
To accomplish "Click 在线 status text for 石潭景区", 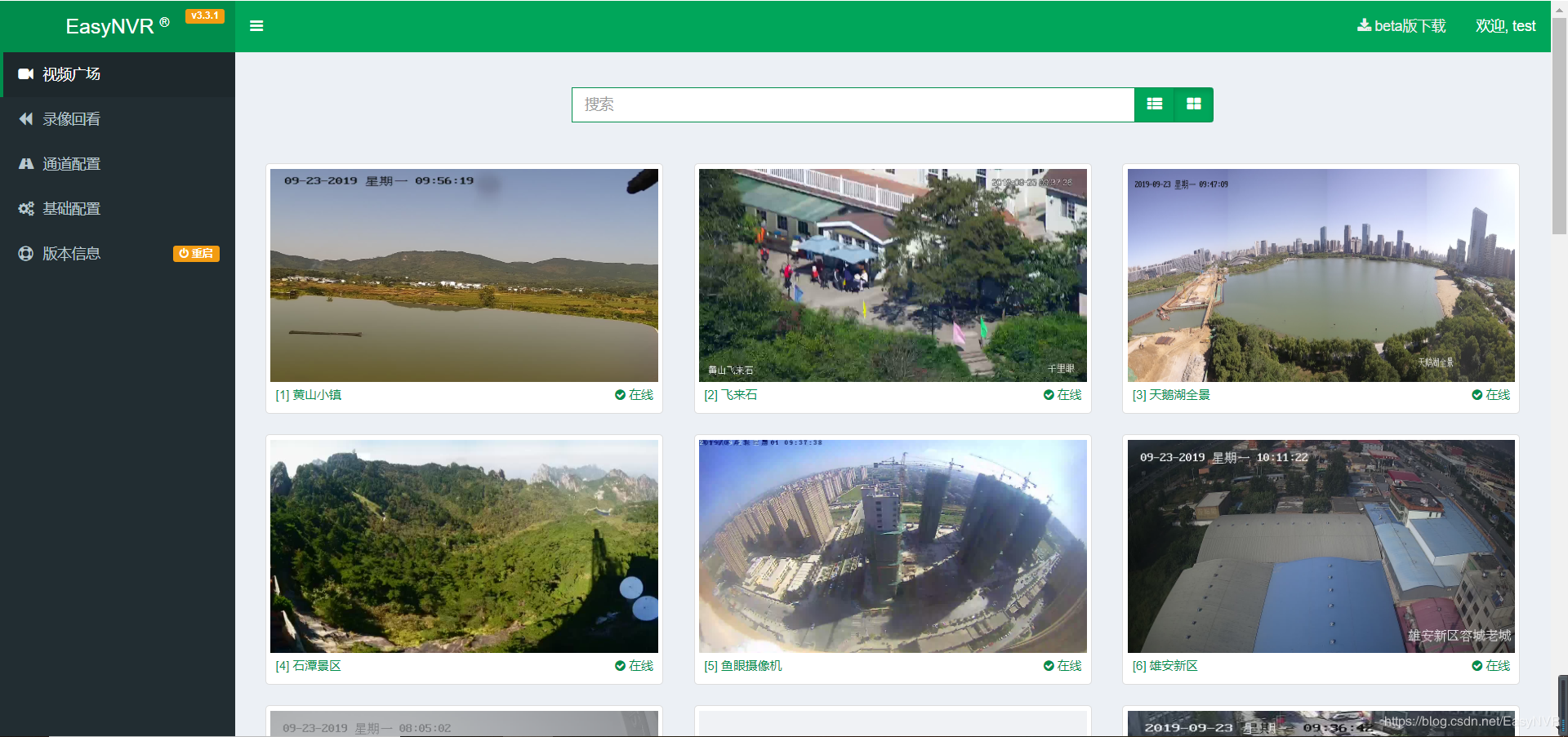I will pyautogui.click(x=641, y=666).
